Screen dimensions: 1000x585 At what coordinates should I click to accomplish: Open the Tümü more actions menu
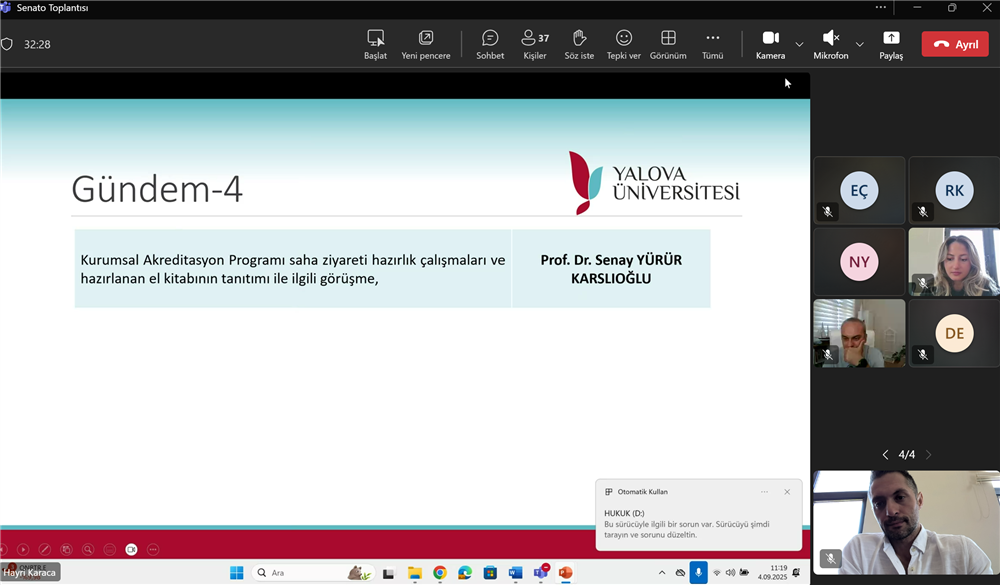(x=712, y=45)
